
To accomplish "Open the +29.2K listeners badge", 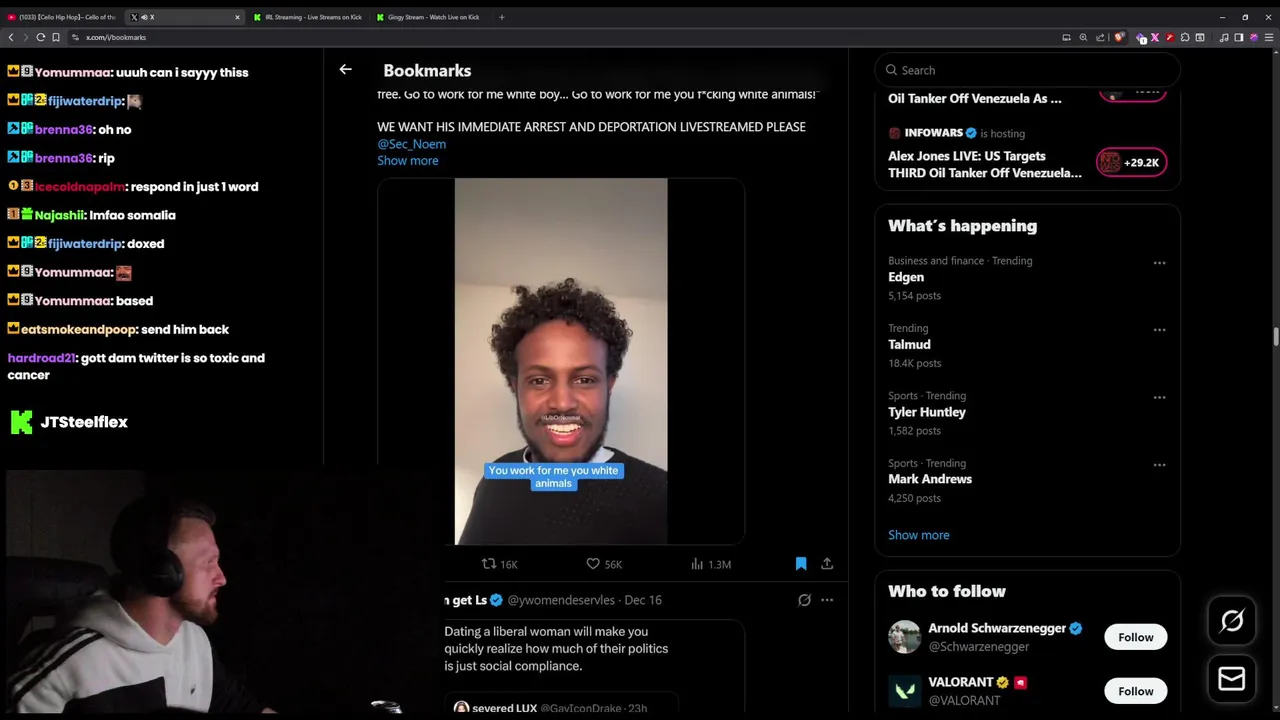I will pyautogui.click(x=1131, y=162).
